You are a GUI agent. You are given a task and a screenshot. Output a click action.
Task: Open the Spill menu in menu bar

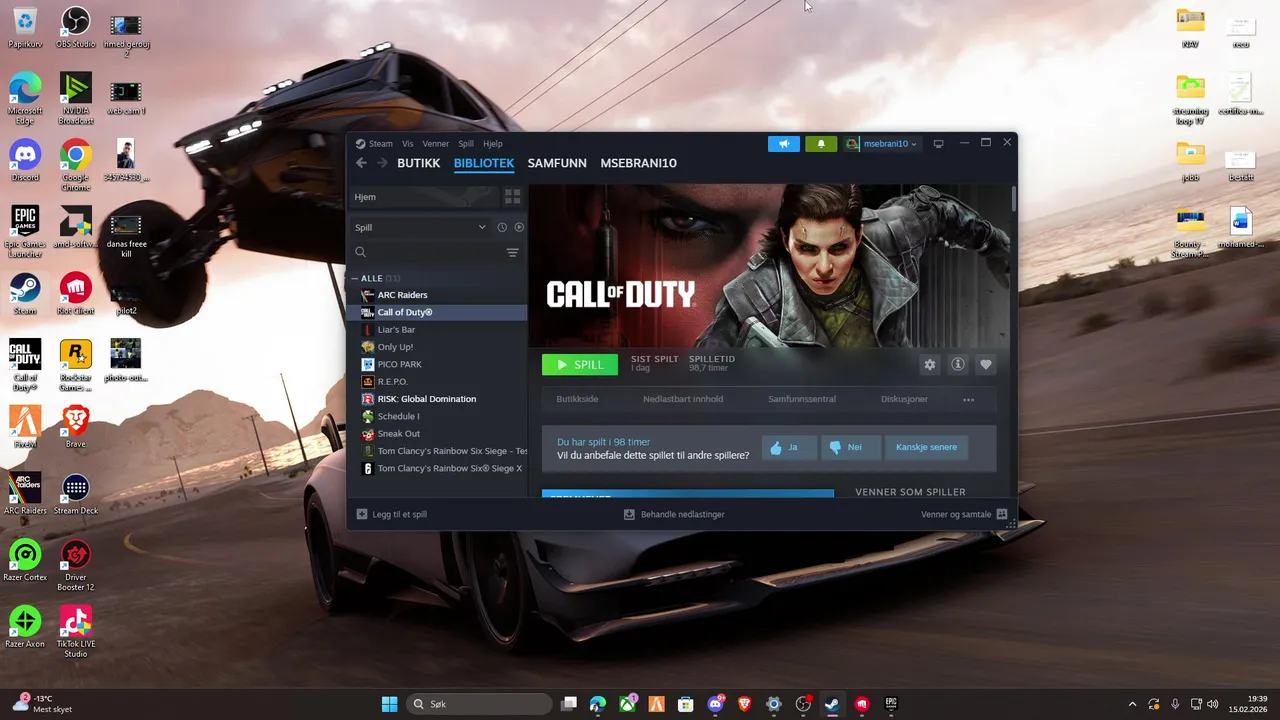pos(466,144)
